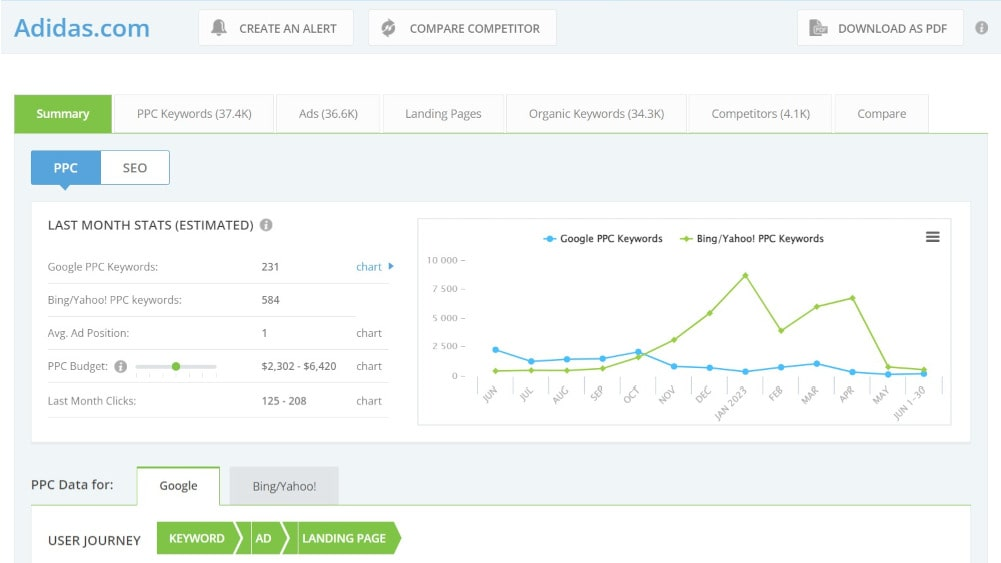1001x563 pixels.
Task: Click the Keyword step in User Journey
Action: pyautogui.click(x=197, y=538)
